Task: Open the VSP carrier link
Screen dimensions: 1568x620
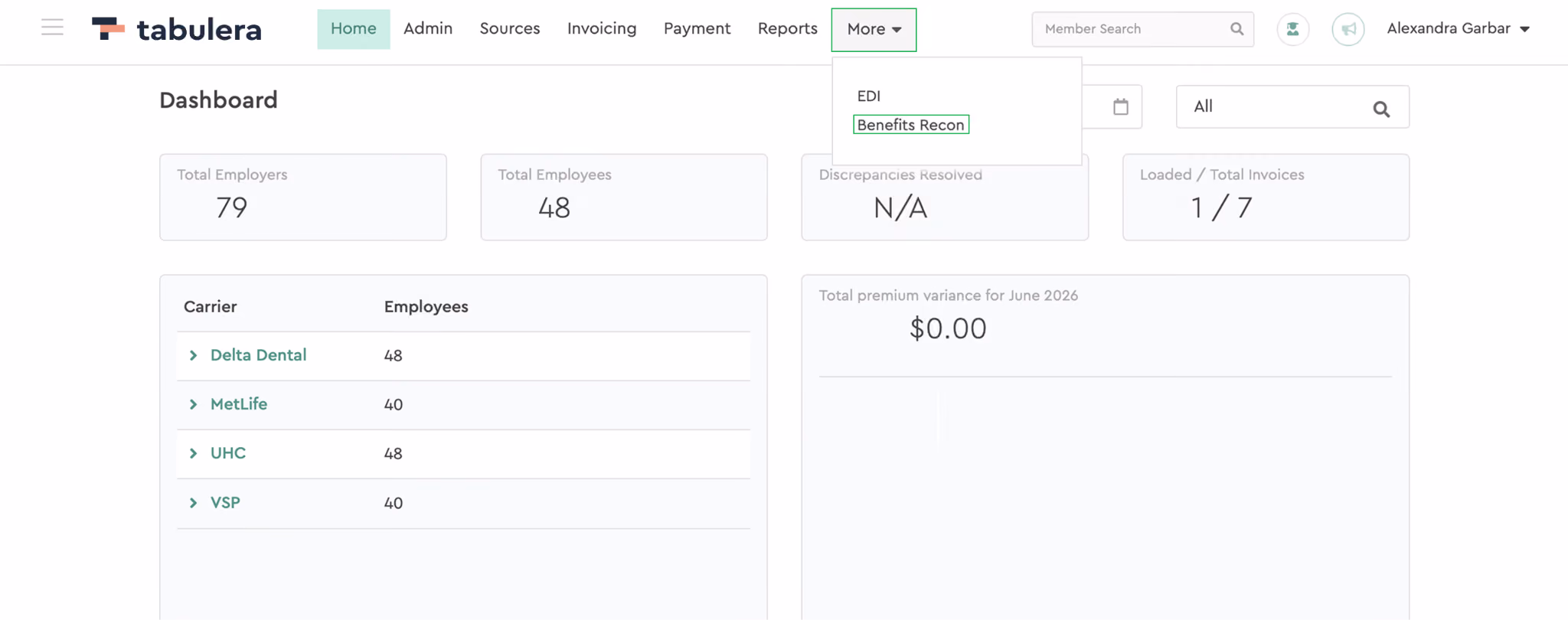Action: click(225, 503)
